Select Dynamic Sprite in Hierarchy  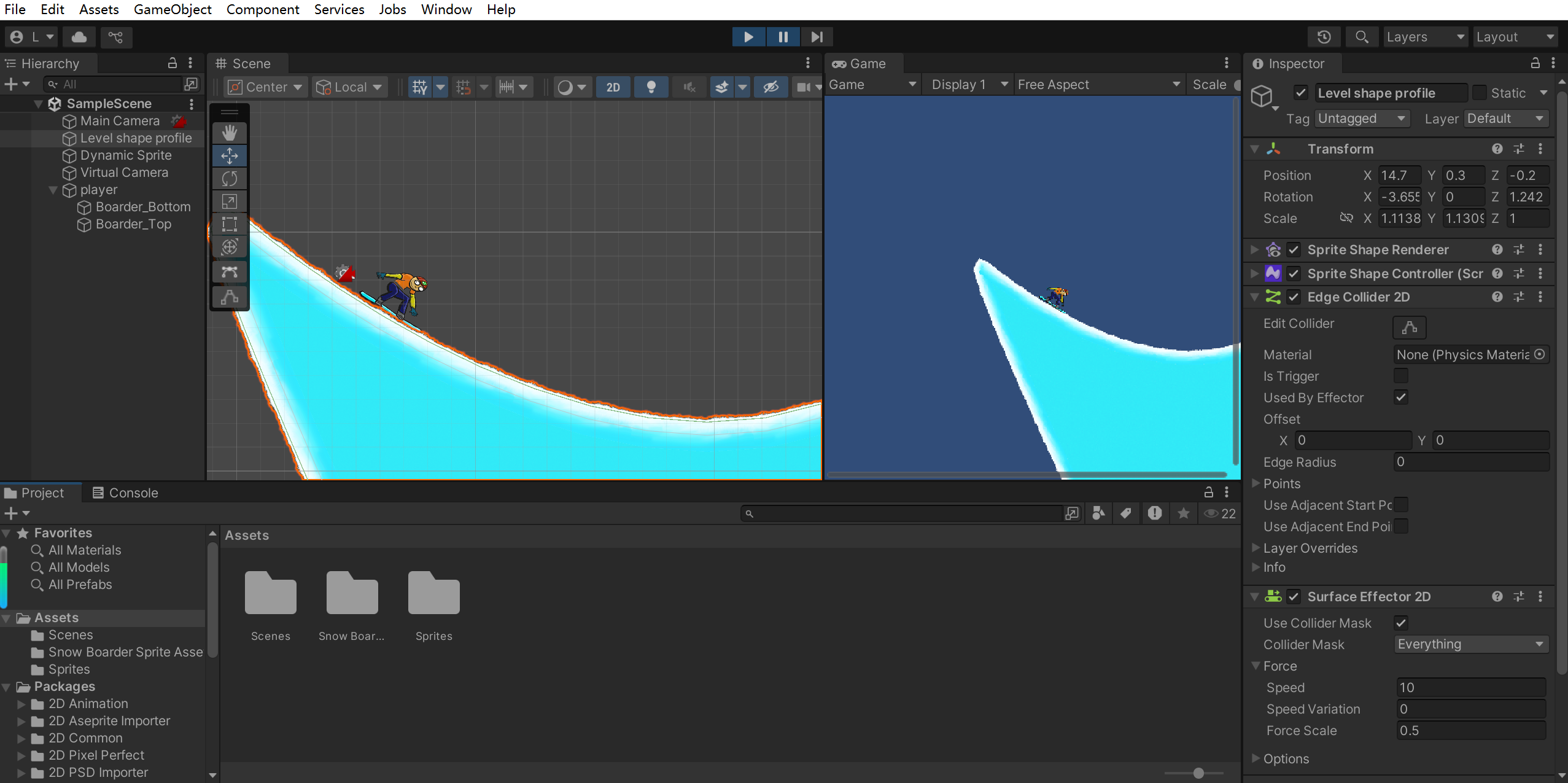[126, 155]
